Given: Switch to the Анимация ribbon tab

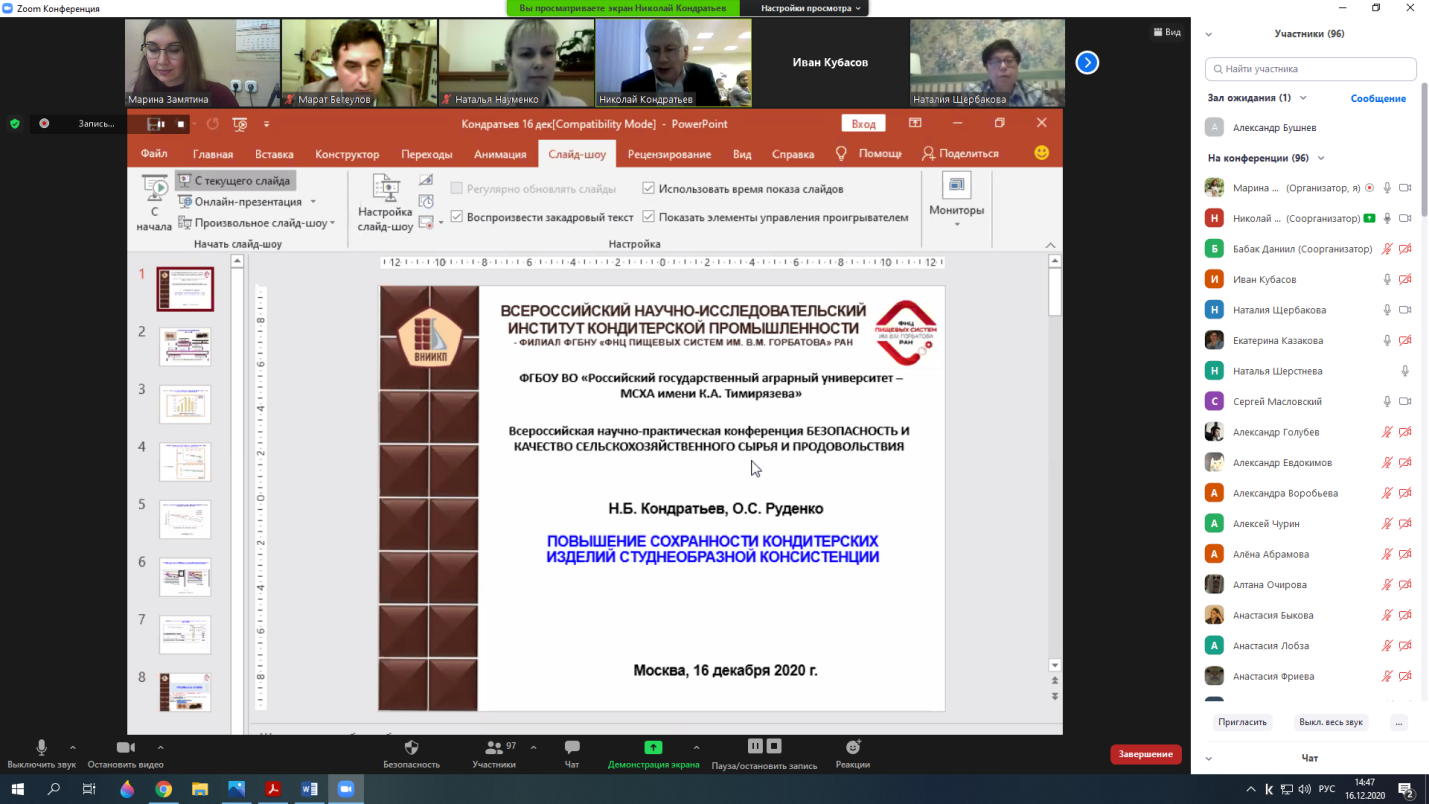Looking at the screenshot, I should [x=500, y=154].
